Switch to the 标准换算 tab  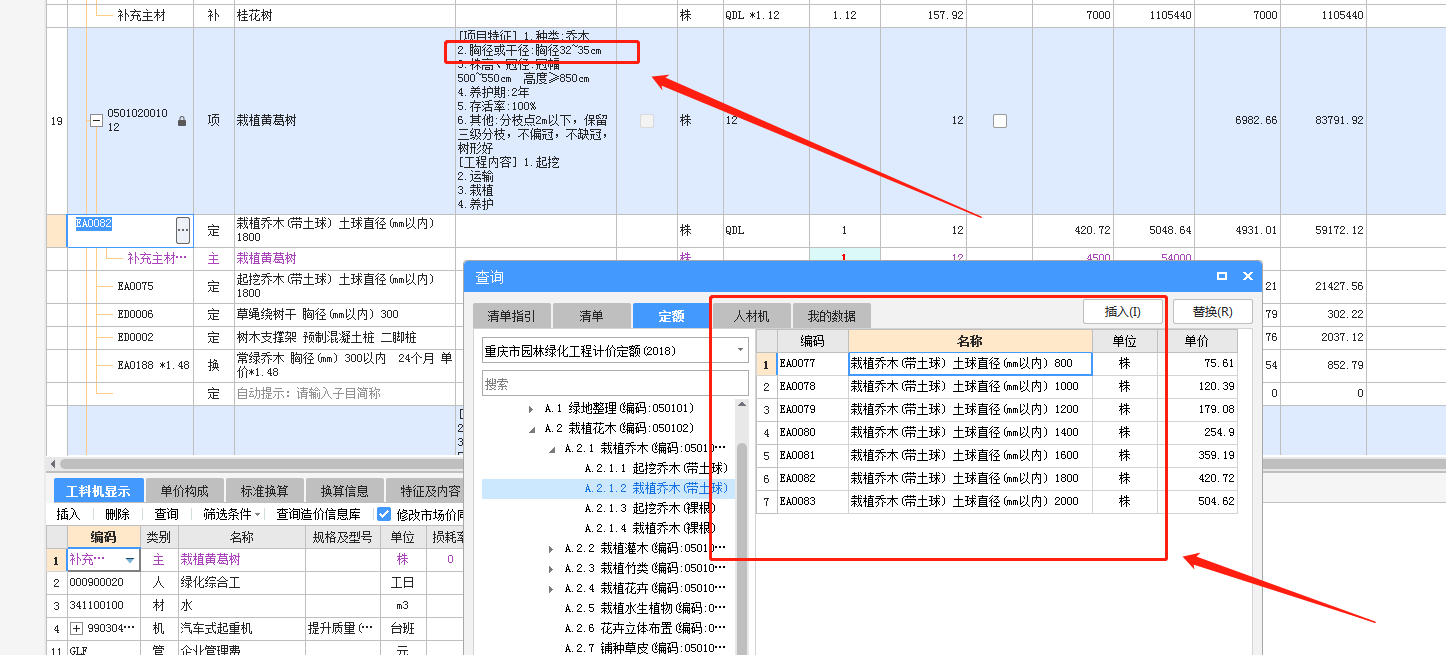[264, 491]
